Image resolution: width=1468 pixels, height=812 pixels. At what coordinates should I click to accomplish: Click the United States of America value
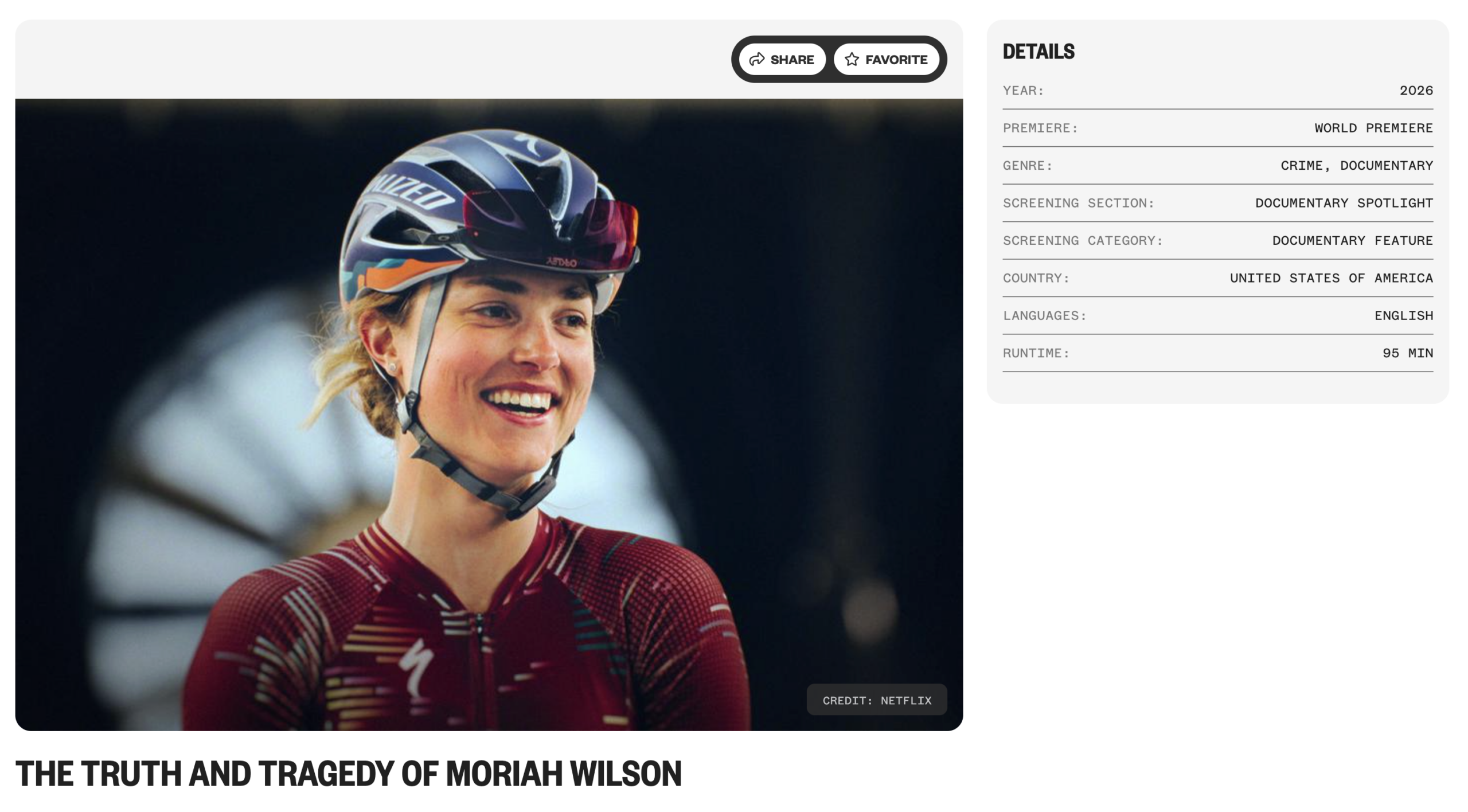pyautogui.click(x=1332, y=278)
